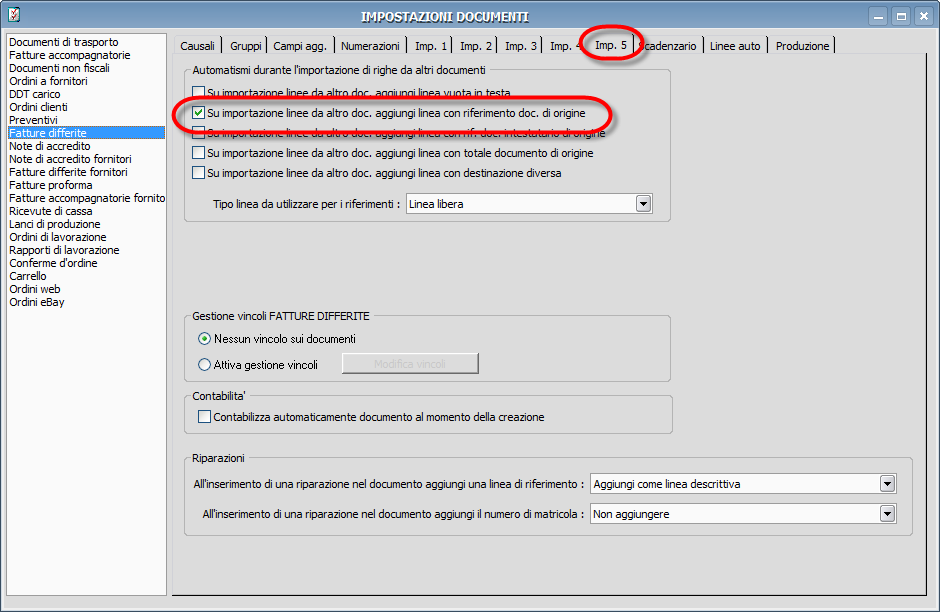
Task: Switch to the Imp. 3 tab
Action: click(x=520, y=46)
